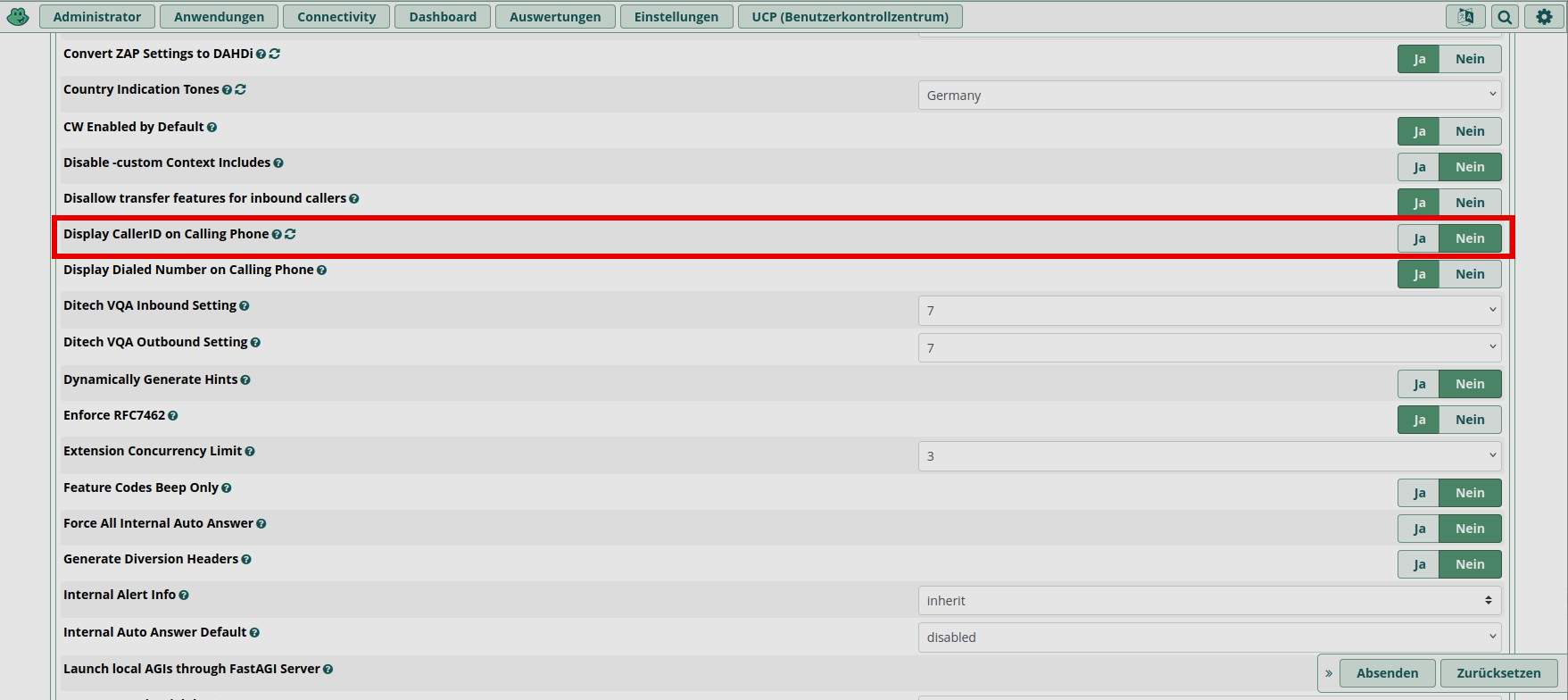Click help icon for Display CallerID on Calling Phone
This screenshot has width=1568, height=700.
click(x=277, y=235)
